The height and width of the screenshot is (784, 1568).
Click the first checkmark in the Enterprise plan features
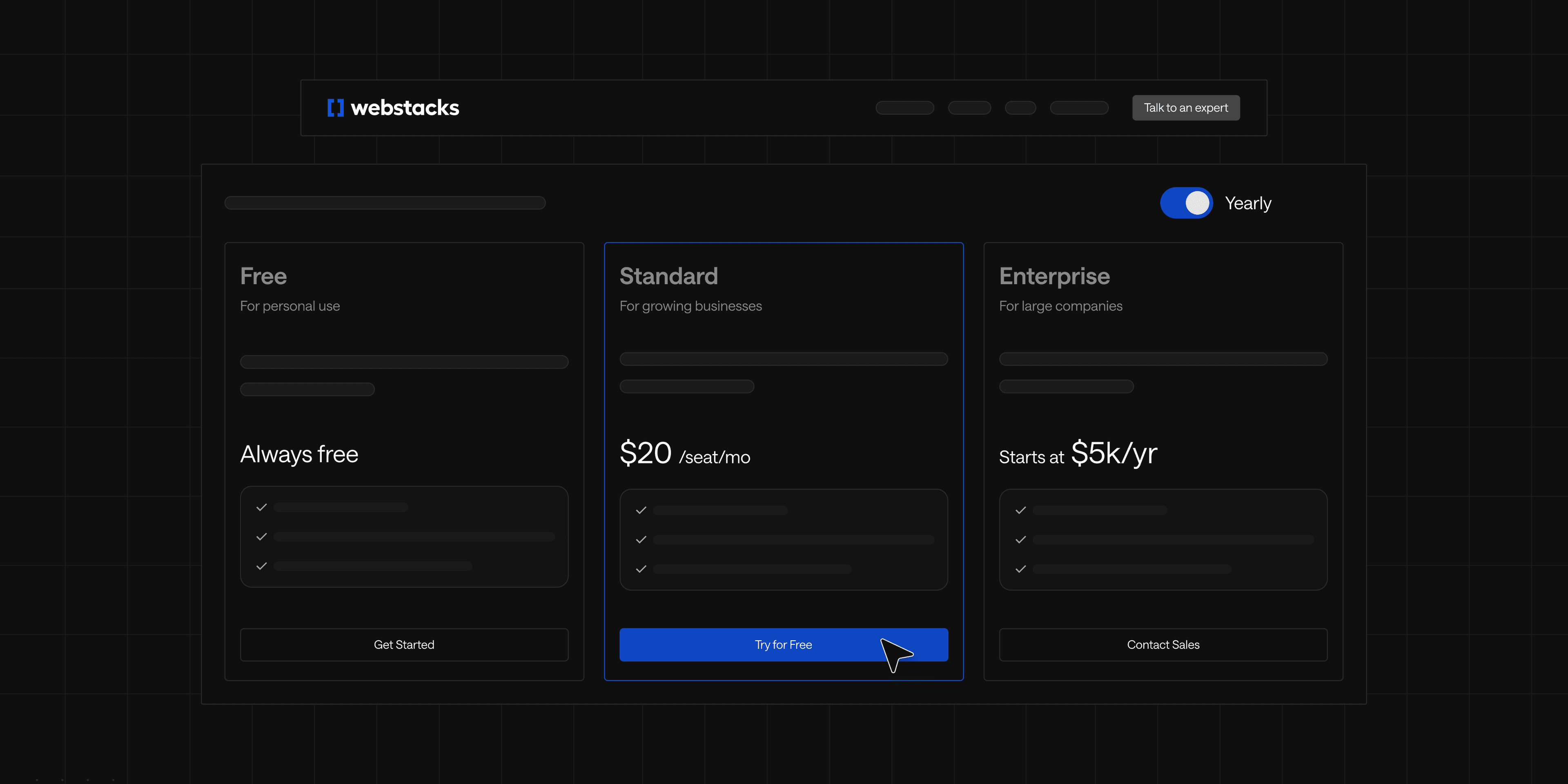tap(1021, 510)
